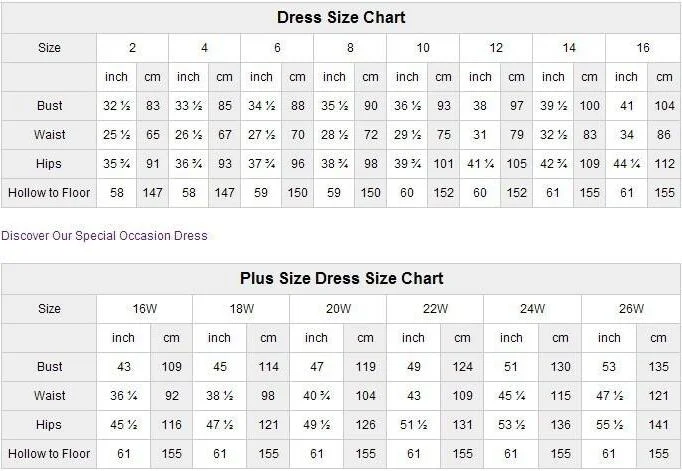Select the 26W column header
The image size is (682, 471).
point(631,309)
